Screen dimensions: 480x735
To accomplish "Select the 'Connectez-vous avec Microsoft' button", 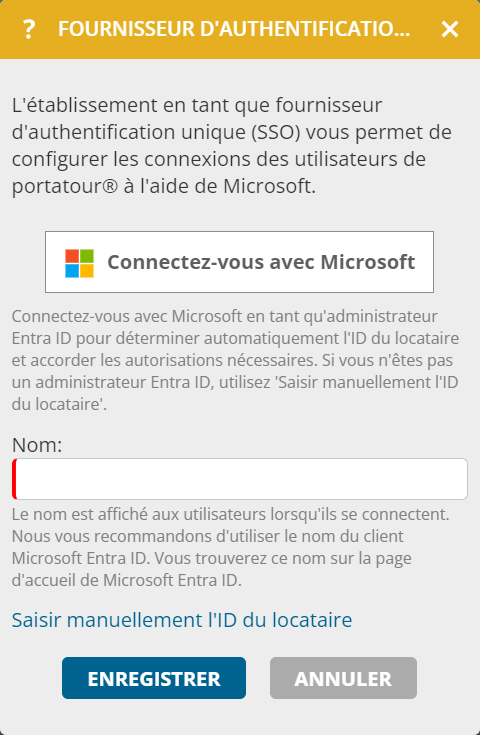I will pos(239,262).
